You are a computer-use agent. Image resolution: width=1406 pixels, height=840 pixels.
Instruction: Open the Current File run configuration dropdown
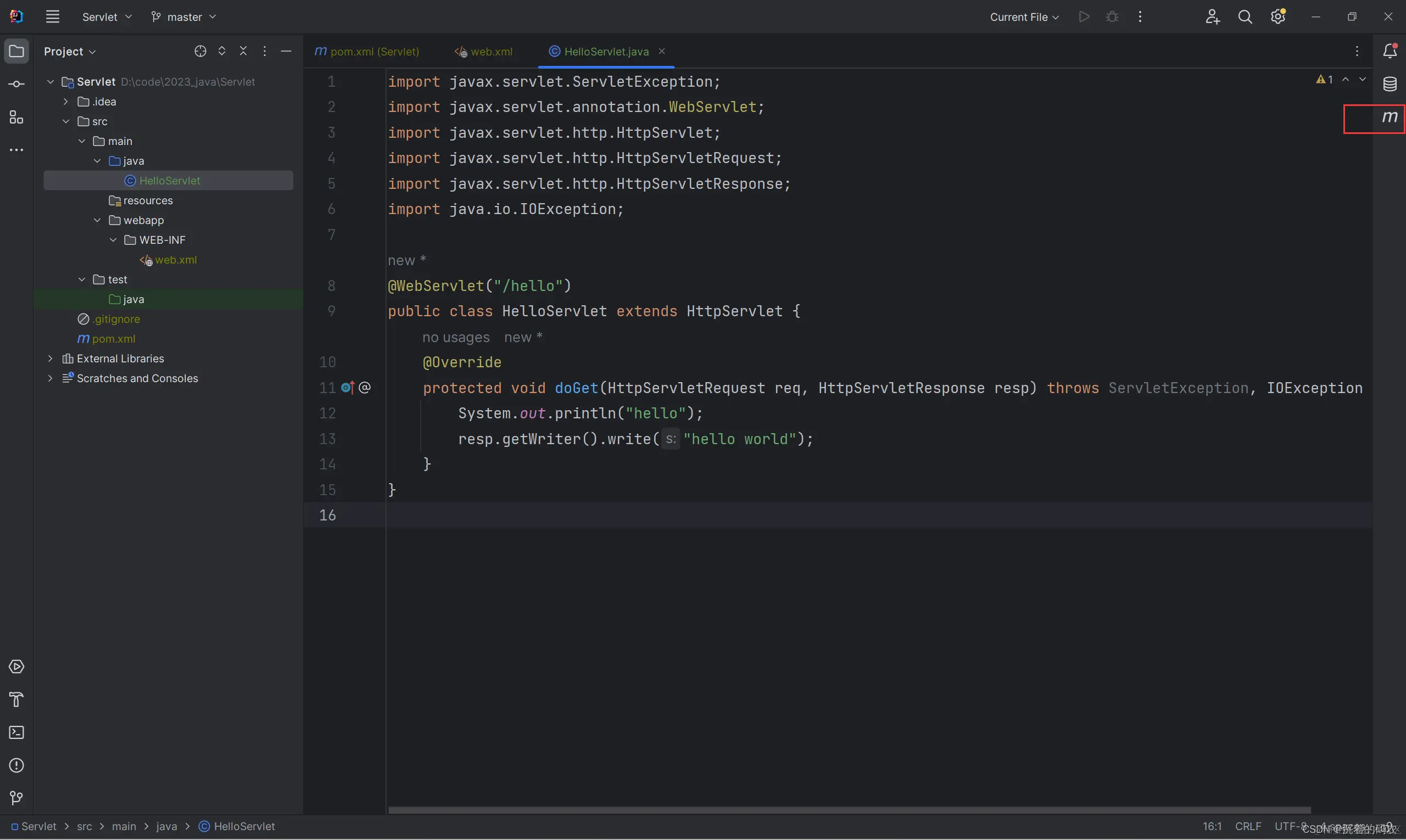[1024, 17]
